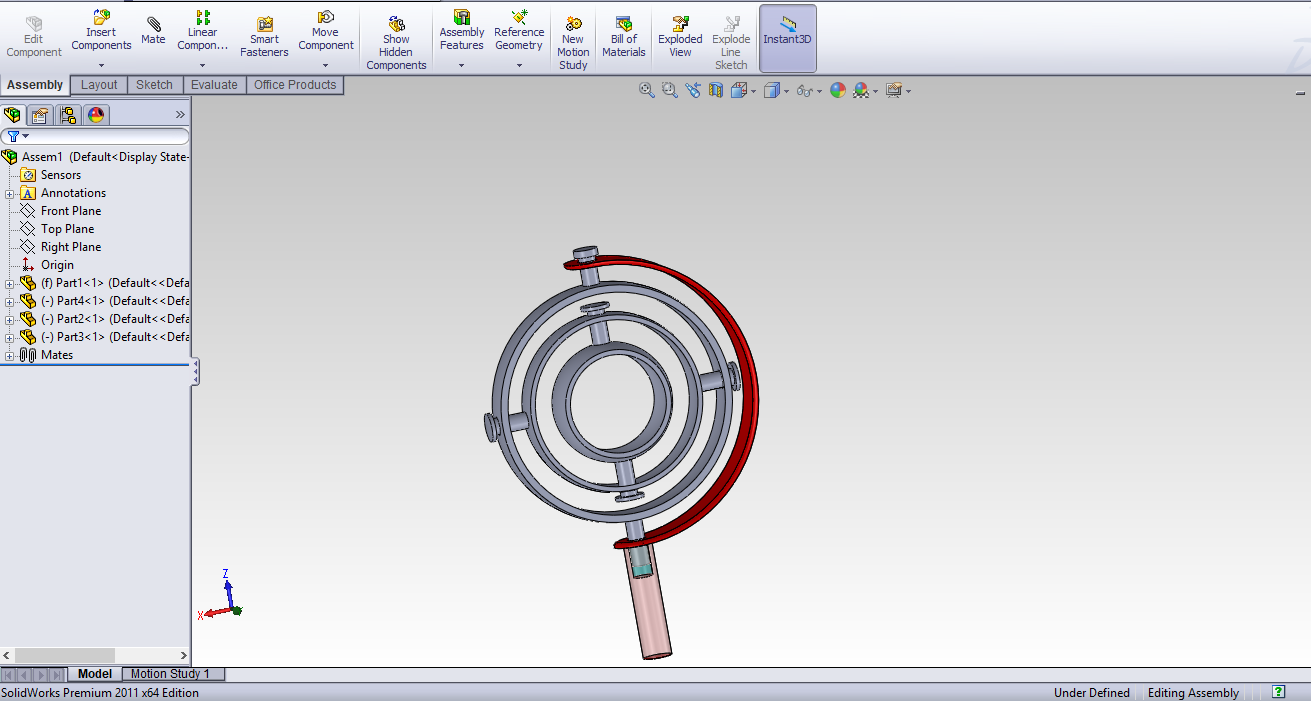Open the View Orientation dropdown arrow
Viewport: 1311px width, 701px height.
pyautogui.click(x=753, y=91)
